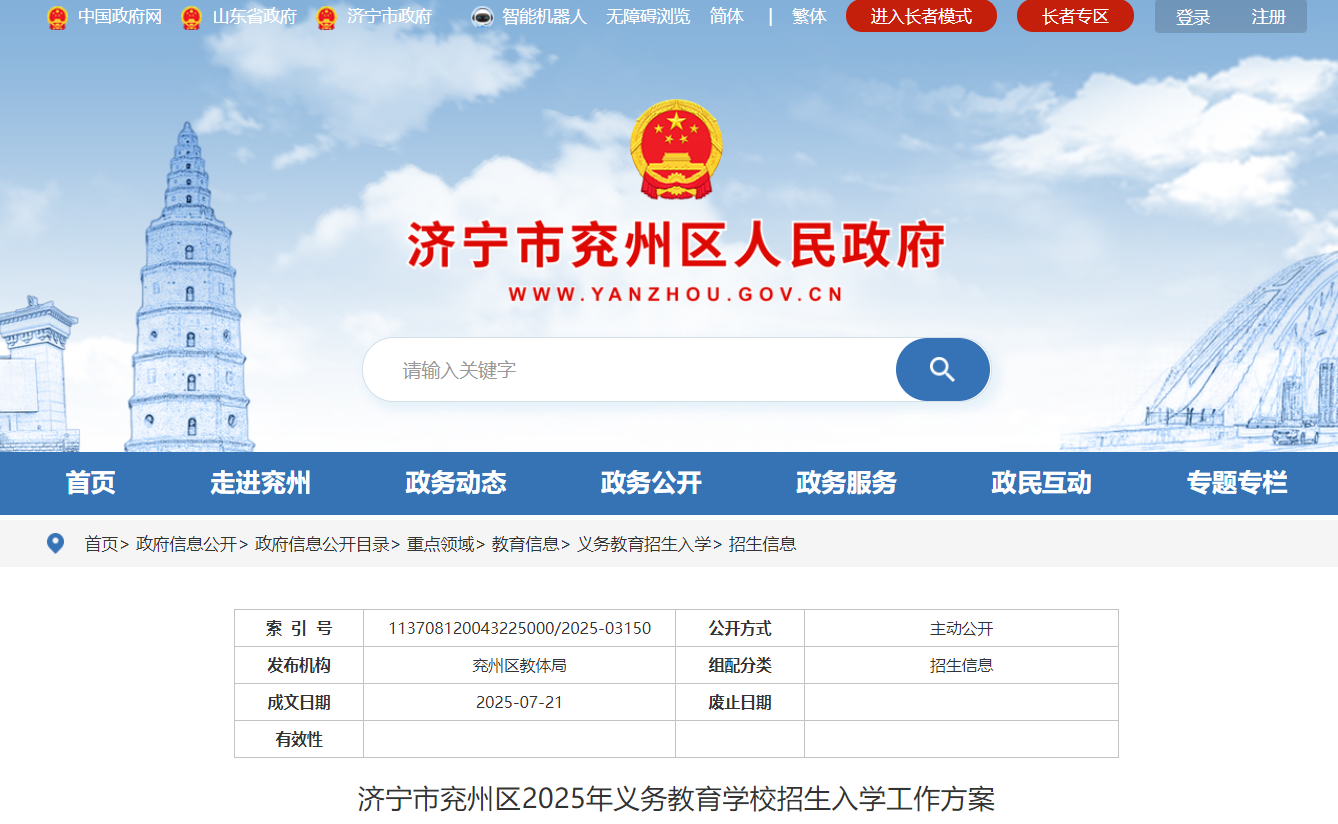Go to 走进兖州 section

(260, 483)
